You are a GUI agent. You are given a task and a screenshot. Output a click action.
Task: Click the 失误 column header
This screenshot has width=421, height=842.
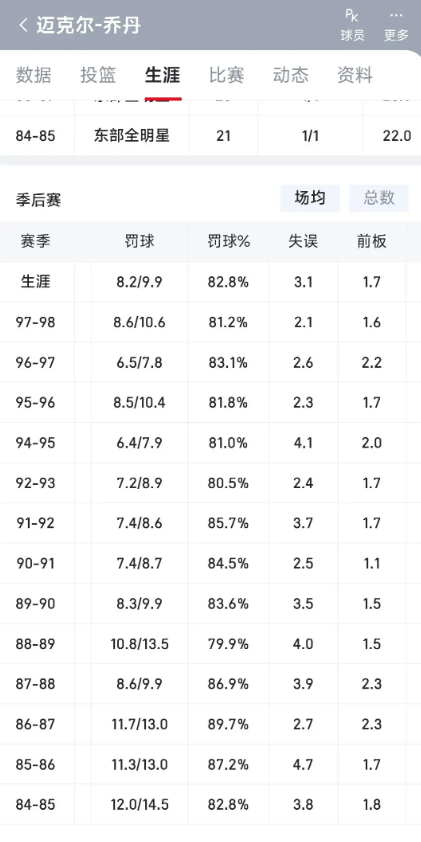coord(303,242)
